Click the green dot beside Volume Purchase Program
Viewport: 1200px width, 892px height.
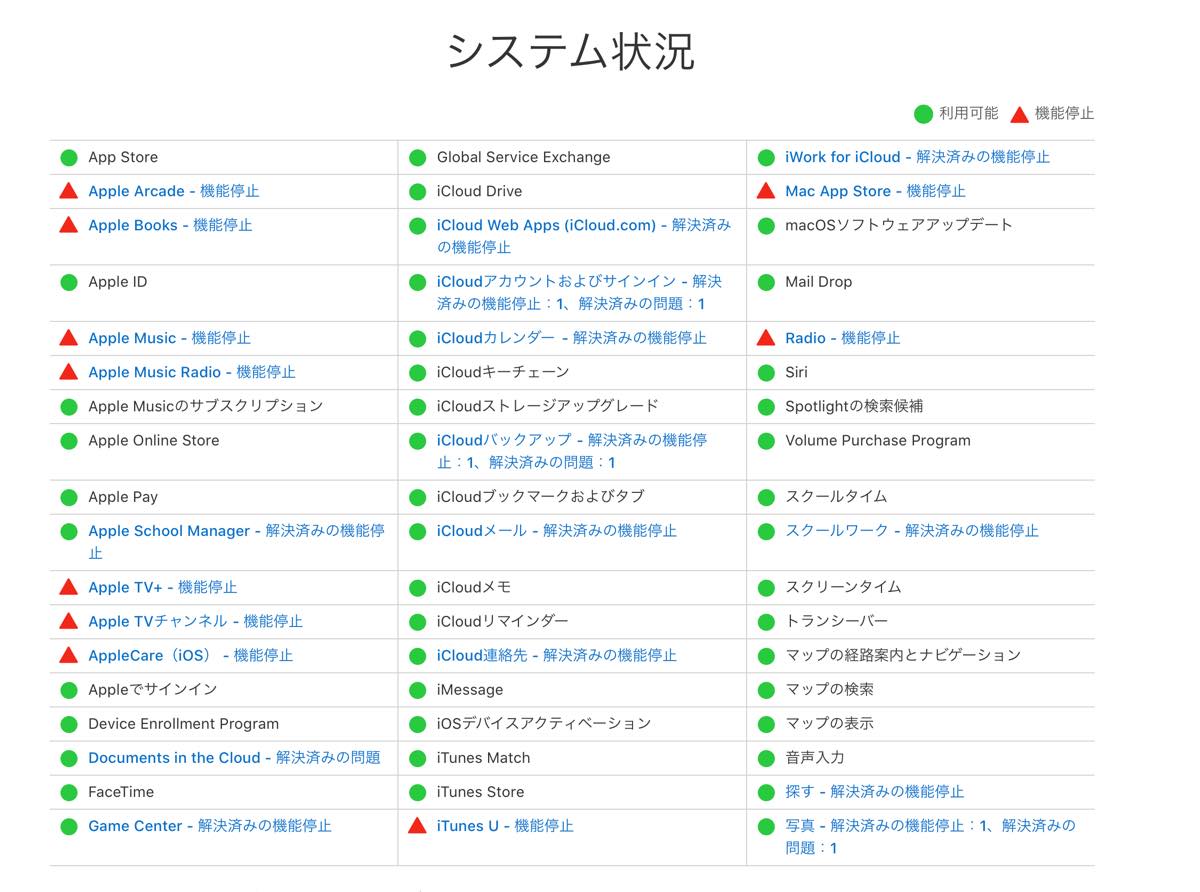[766, 440]
